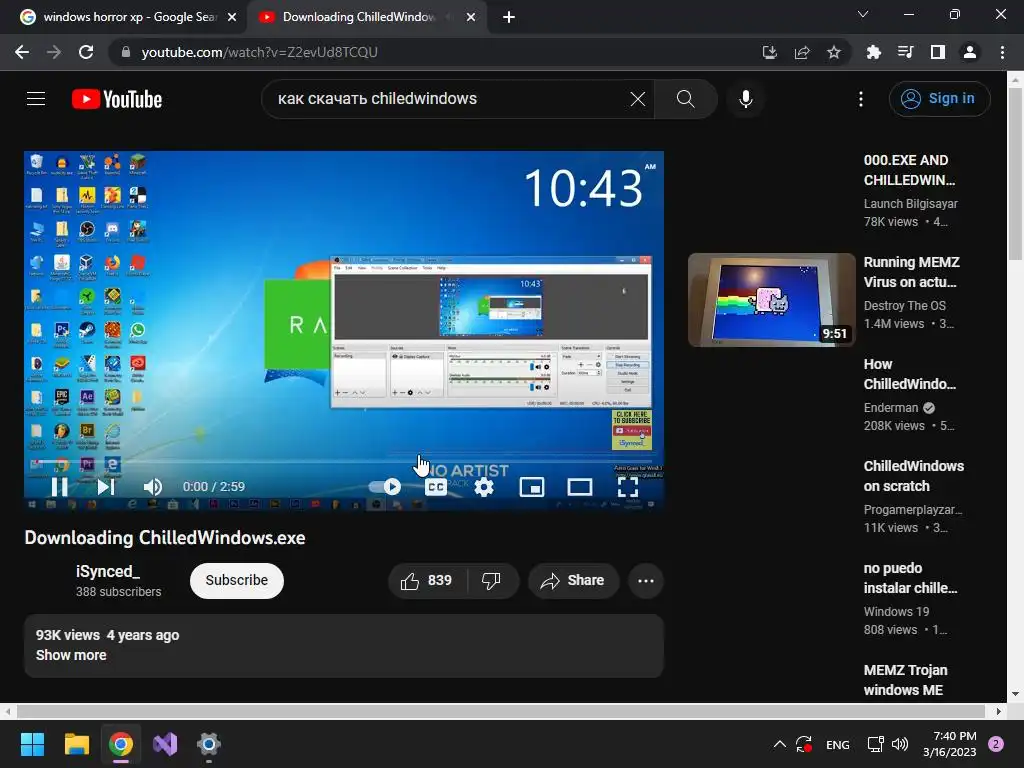Open Enderman's How ChilledWindows video
1024x768 pixels.
[909, 374]
